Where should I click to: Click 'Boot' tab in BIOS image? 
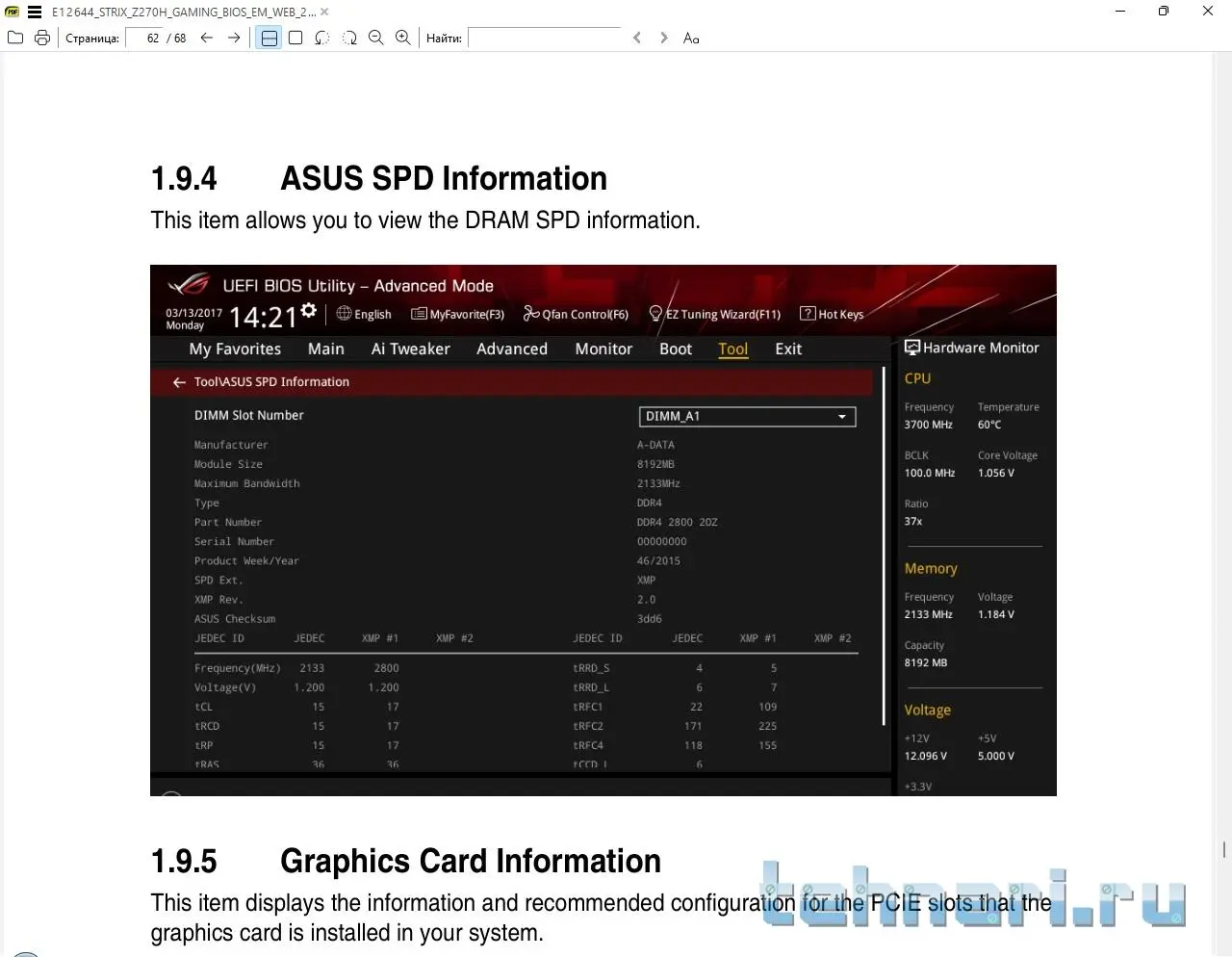tap(676, 349)
